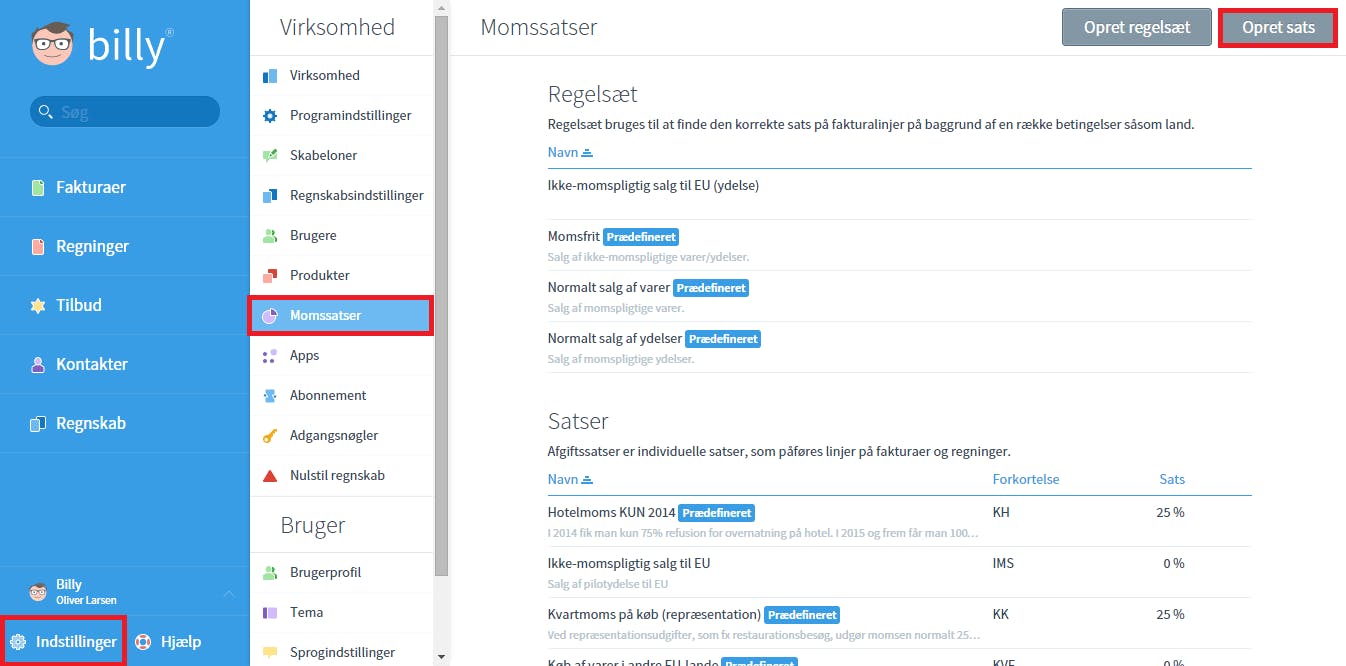Click the Abonnement icon
The width and height of the screenshot is (1346, 666).
click(269, 395)
